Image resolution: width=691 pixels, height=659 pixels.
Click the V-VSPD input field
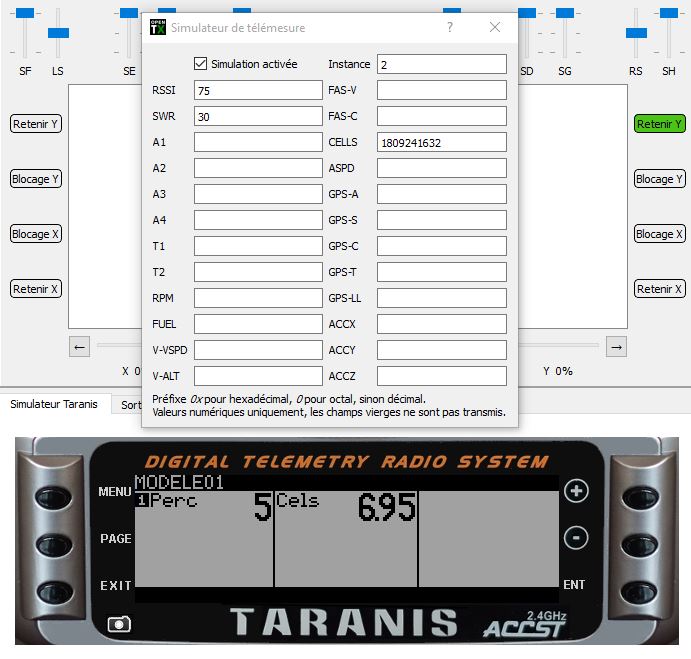[x=258, y=350]
